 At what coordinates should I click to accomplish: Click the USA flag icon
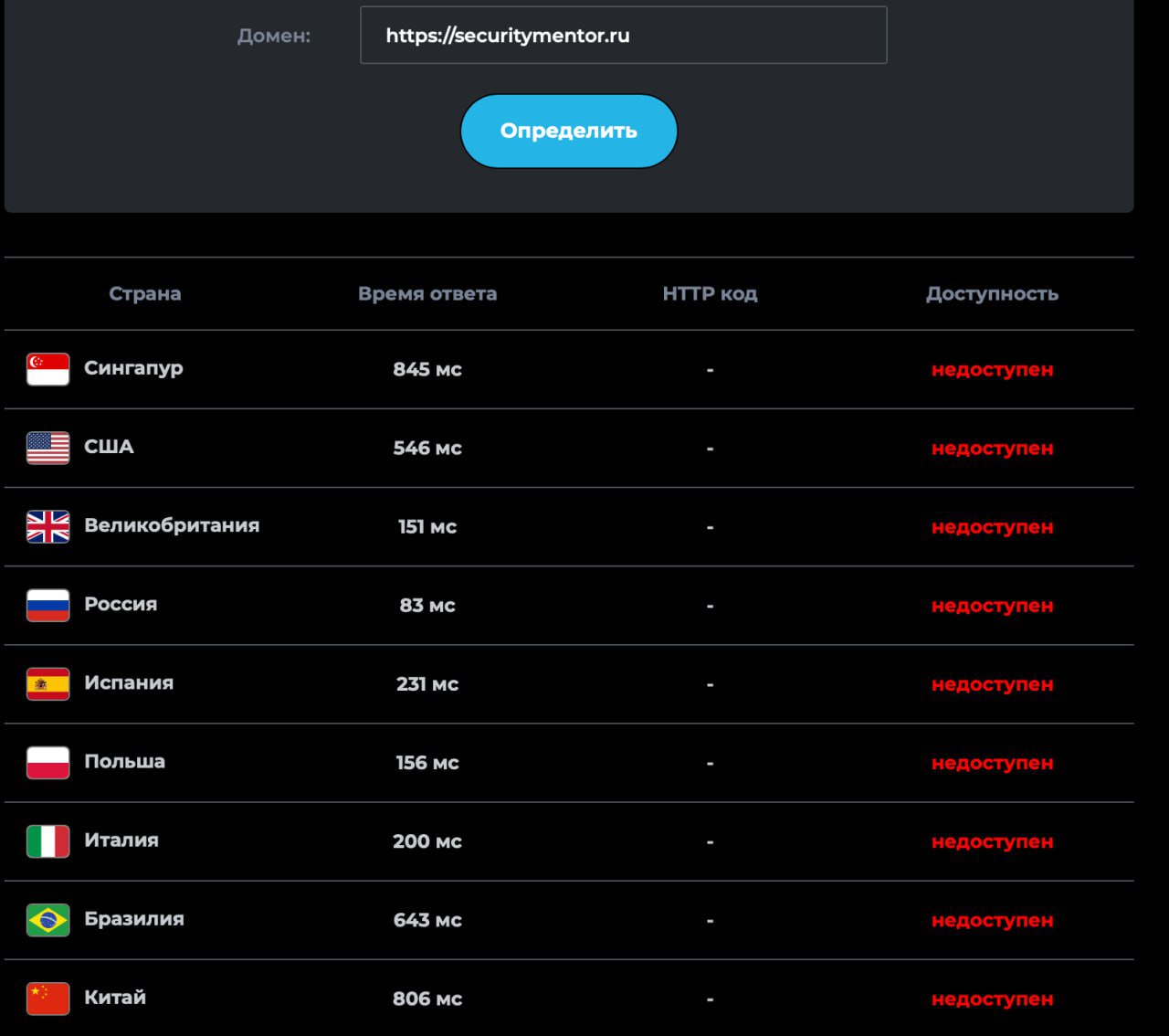tap(48, 448)
